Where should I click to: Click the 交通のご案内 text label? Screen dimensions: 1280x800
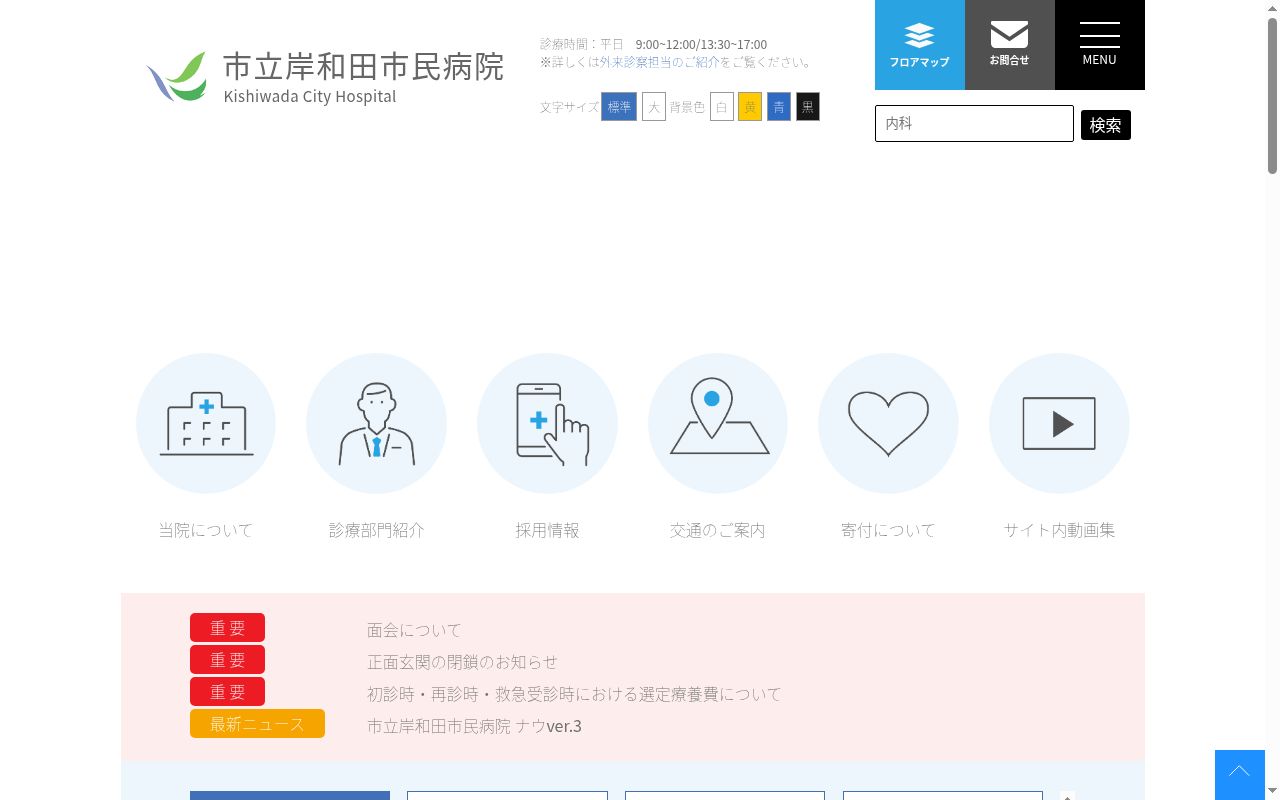point(718,531)
